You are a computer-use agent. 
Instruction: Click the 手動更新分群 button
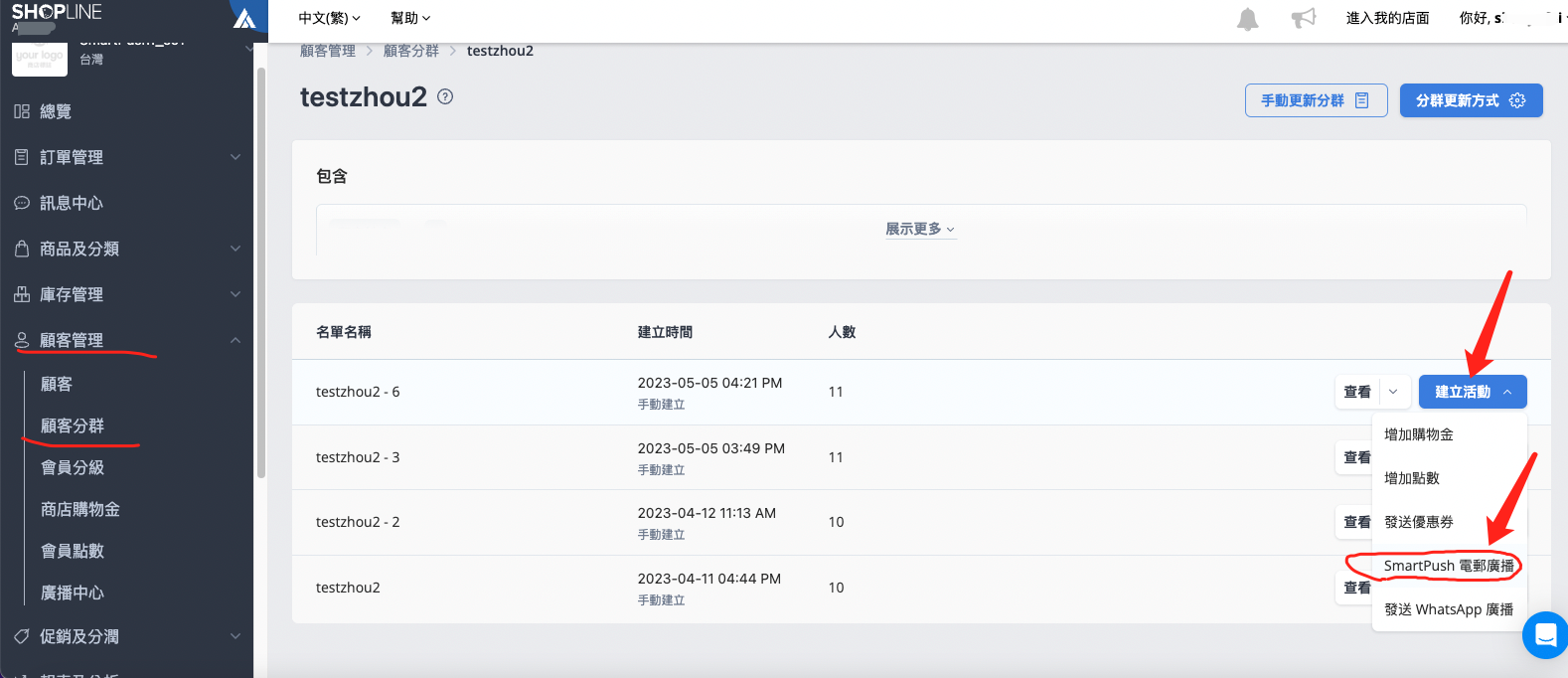(x=1315, y=100)
